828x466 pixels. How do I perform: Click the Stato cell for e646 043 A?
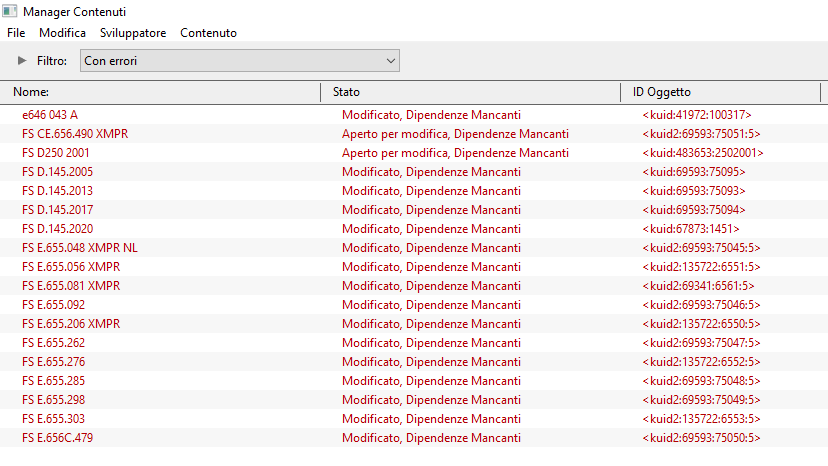click(431, 115)
